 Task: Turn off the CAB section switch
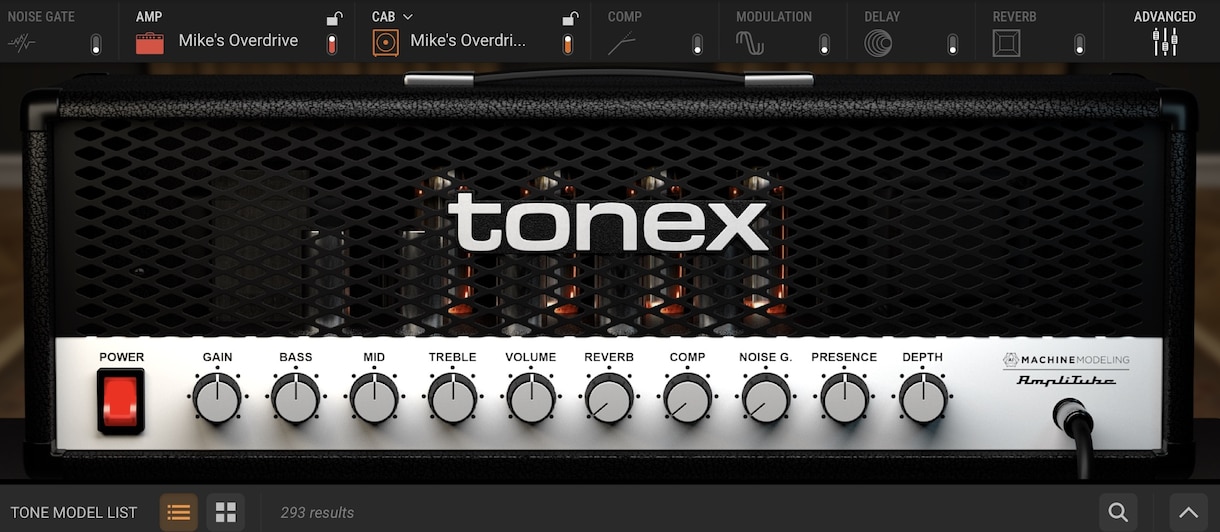pos(567,44)
